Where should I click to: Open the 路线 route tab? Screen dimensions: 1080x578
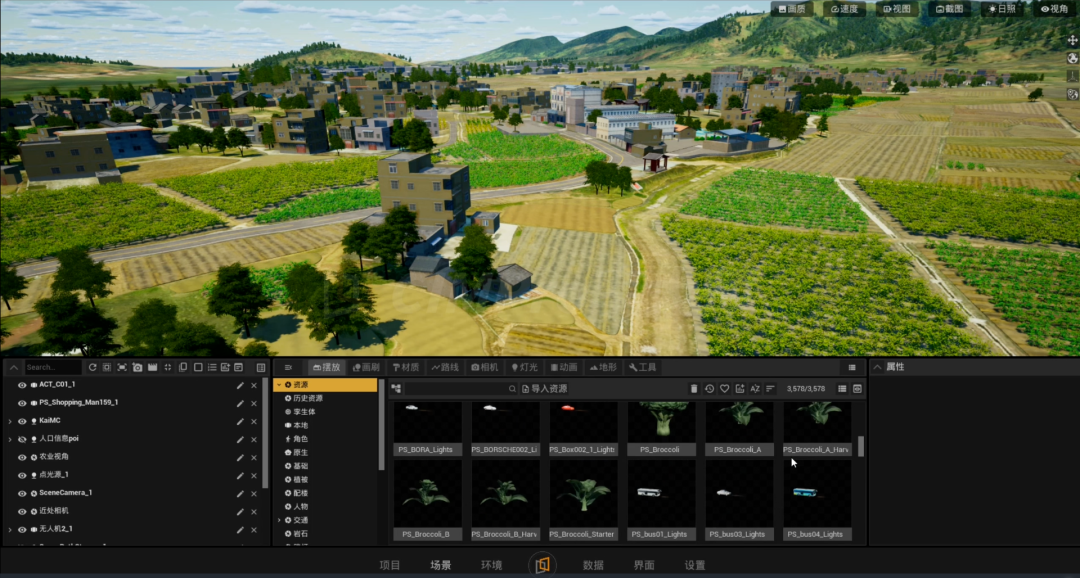point(446,367)
